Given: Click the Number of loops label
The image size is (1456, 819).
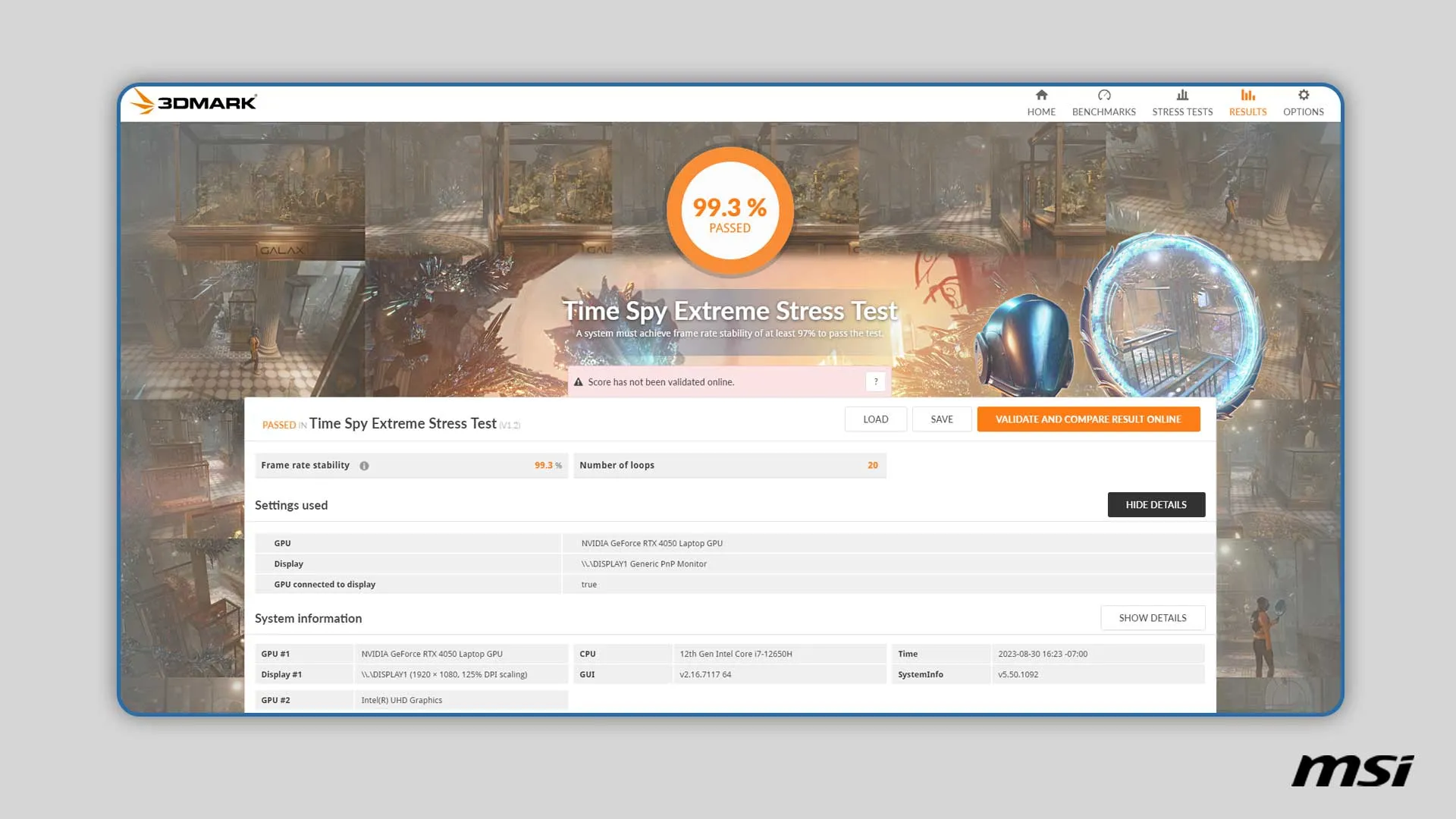Looking at the screenshot, I should (x=617, y=466).
